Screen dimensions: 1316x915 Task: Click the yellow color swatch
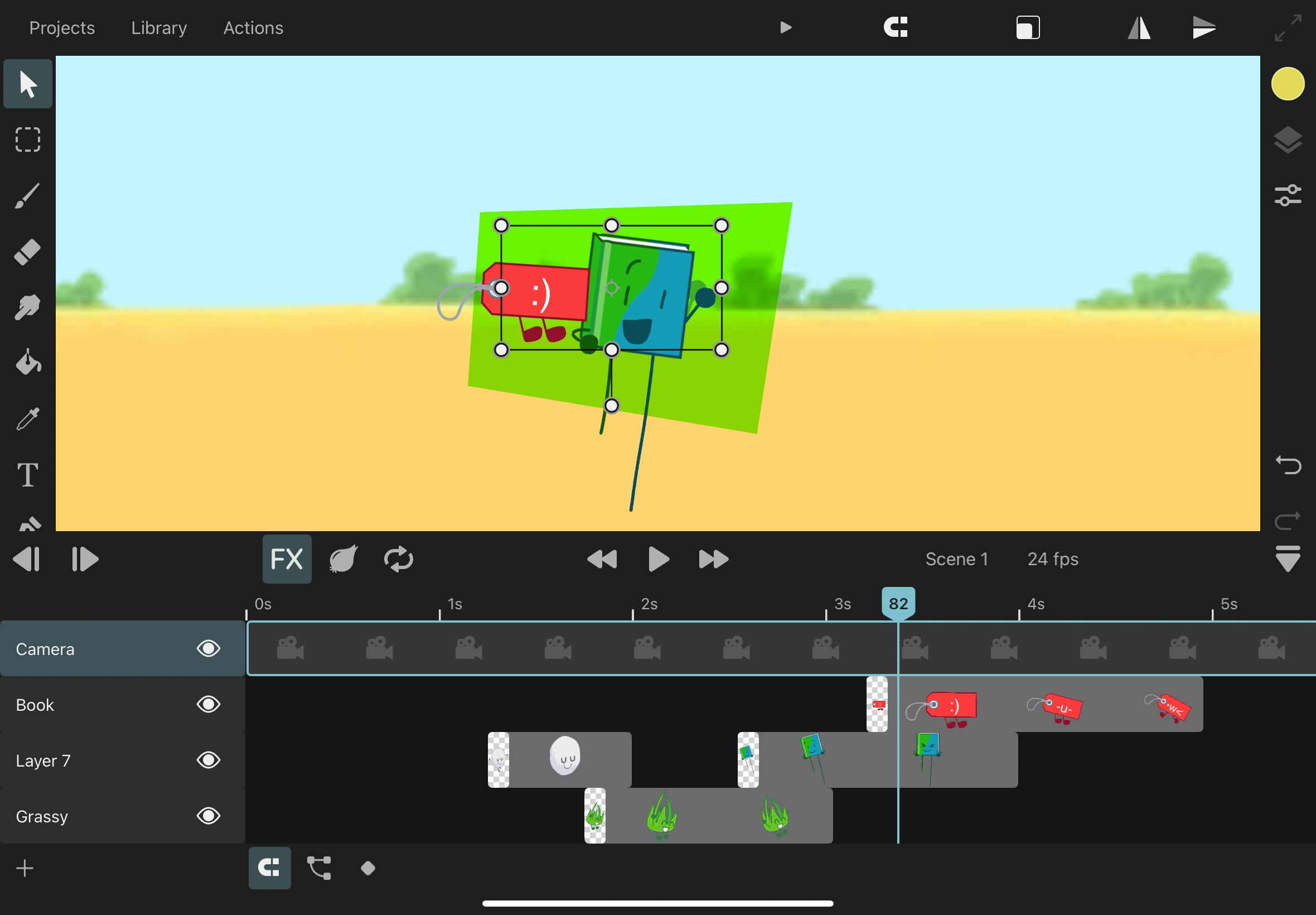(1288, 84)
